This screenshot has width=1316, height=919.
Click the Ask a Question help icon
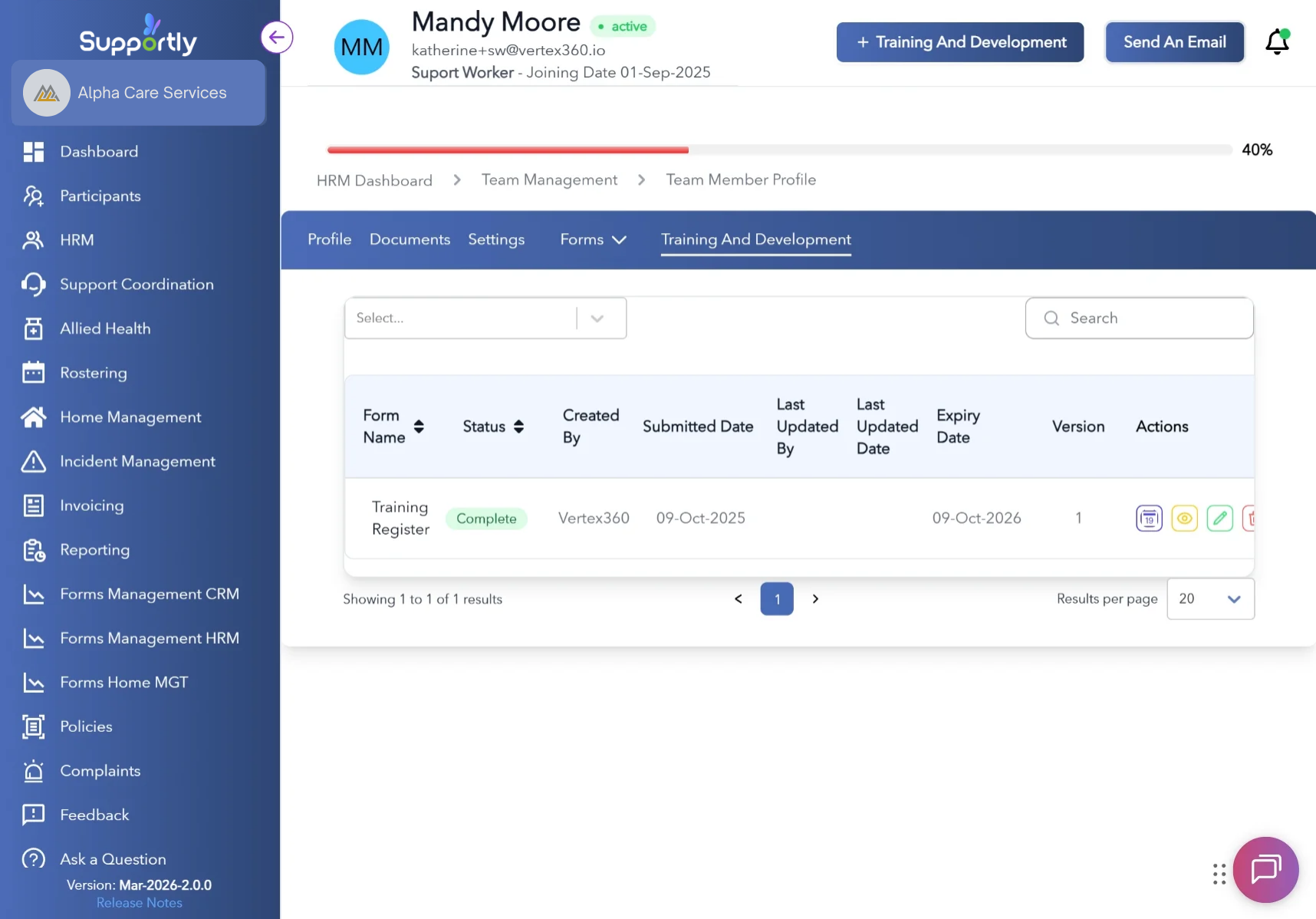(x=34, y=859)
